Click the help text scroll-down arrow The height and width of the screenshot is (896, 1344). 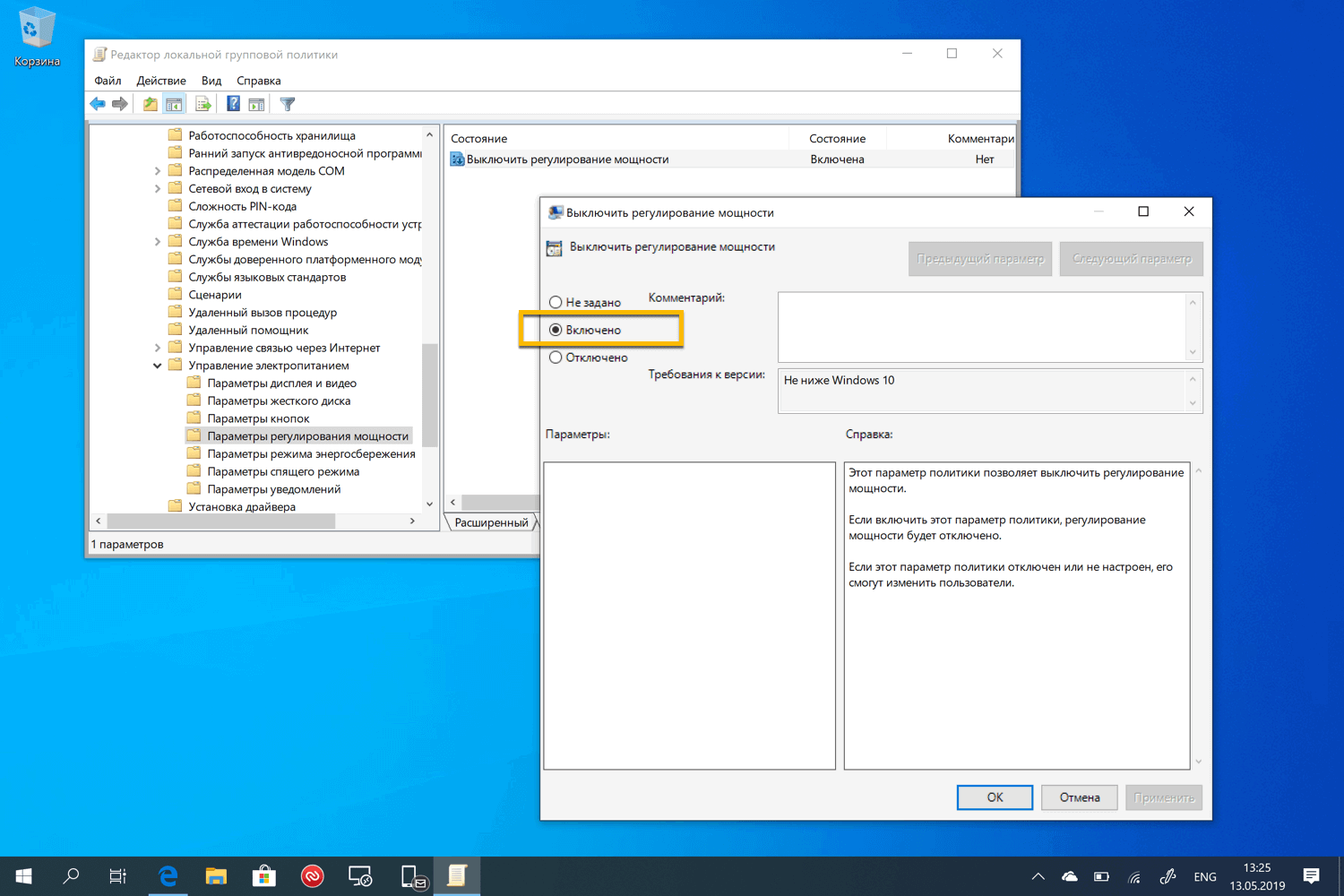tap(1198, 762)
